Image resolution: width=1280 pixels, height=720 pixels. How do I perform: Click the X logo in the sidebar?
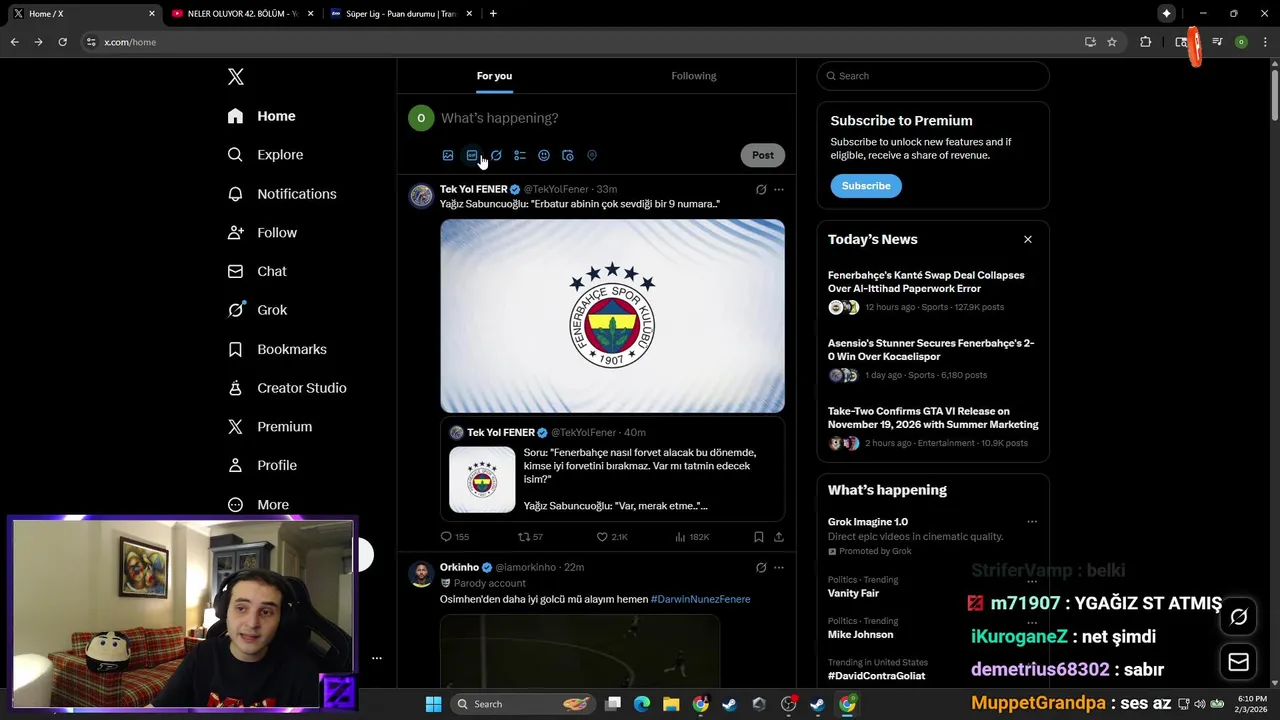(x=236, y=77)
